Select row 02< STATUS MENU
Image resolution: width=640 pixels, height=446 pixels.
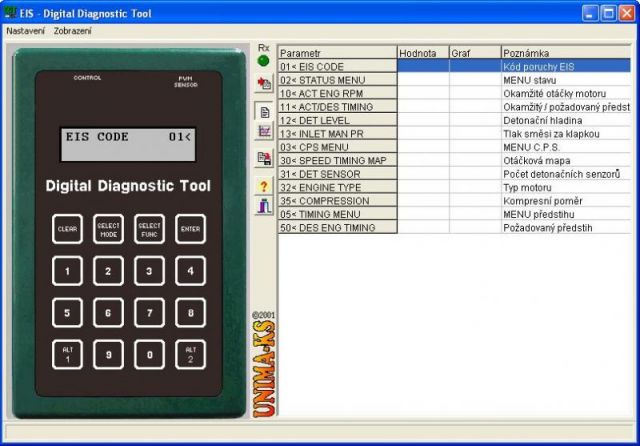pos(454,80)
